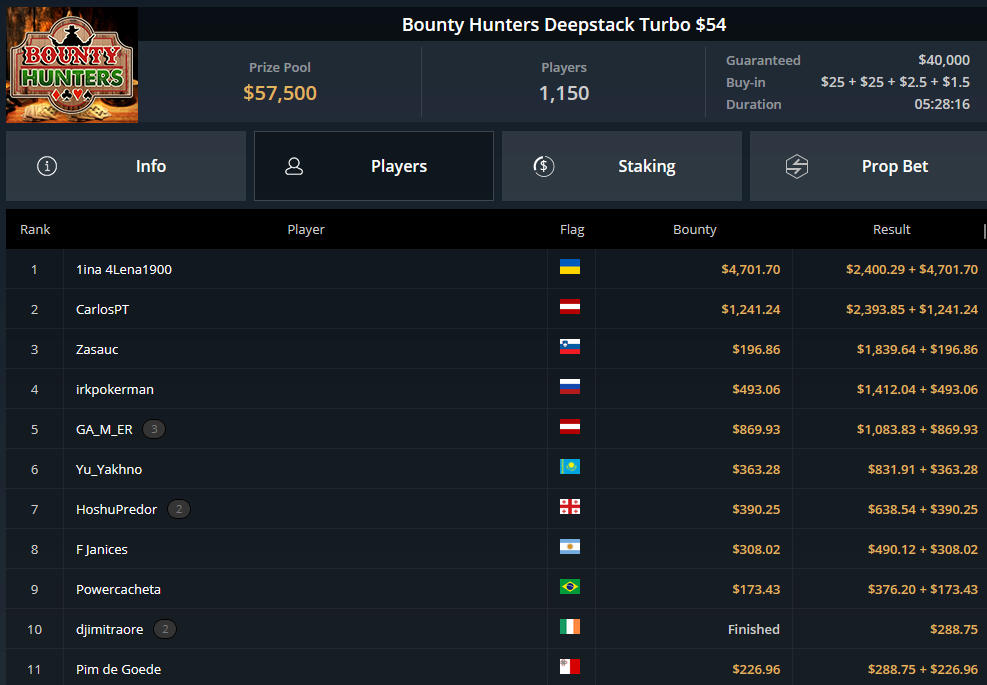This screenshot has height=685, width=987.
Task: Open the Info tab
Action: [x=126, y=166]
